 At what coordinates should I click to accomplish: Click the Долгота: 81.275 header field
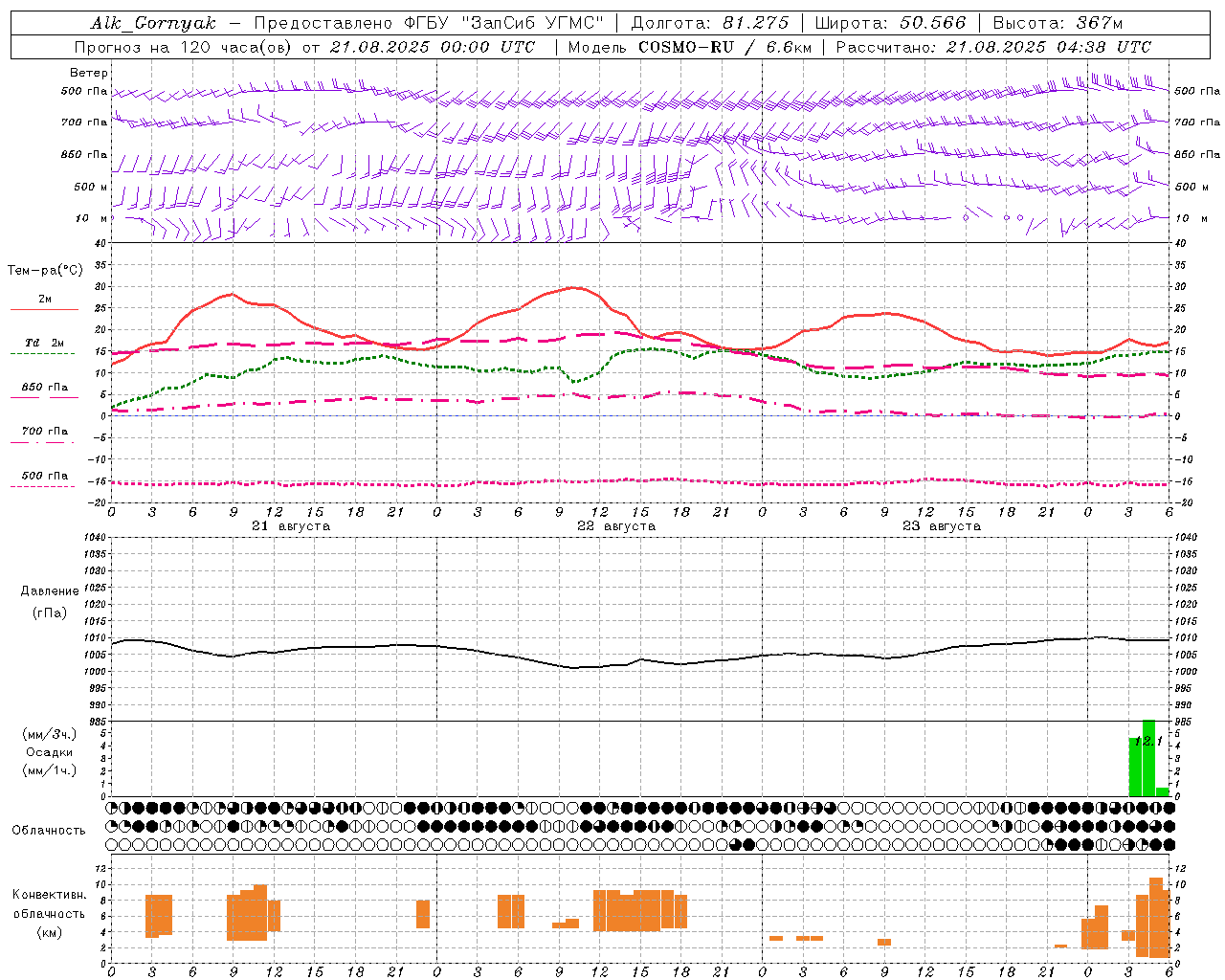[x=710, y=23]
